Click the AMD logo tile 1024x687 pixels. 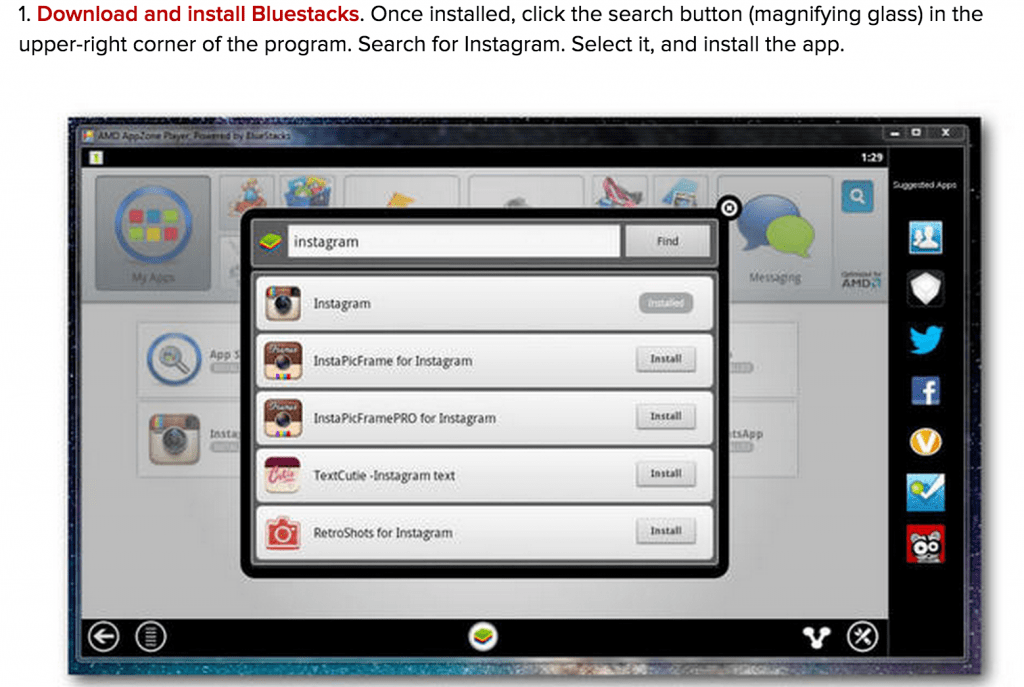[861, 280]
